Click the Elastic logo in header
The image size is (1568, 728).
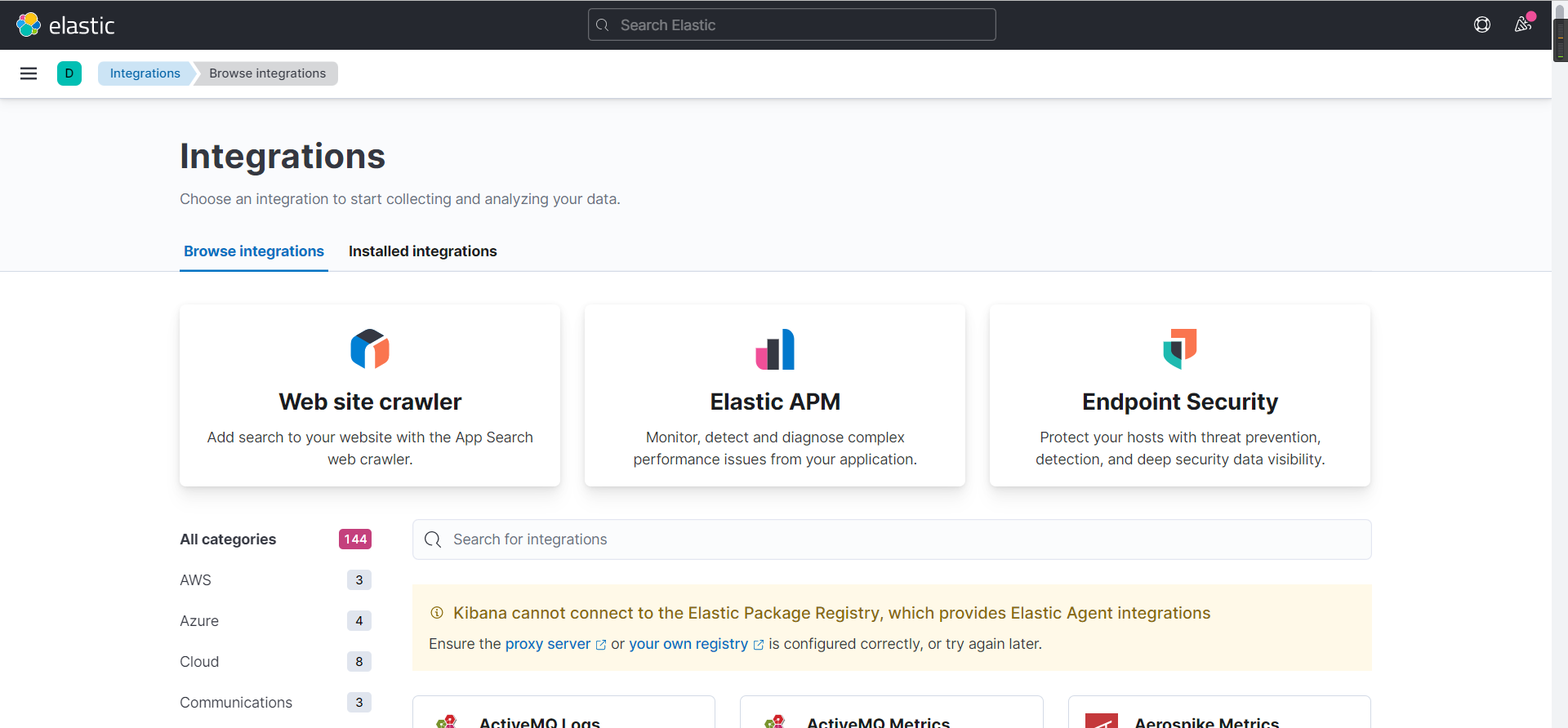(65, 24)
